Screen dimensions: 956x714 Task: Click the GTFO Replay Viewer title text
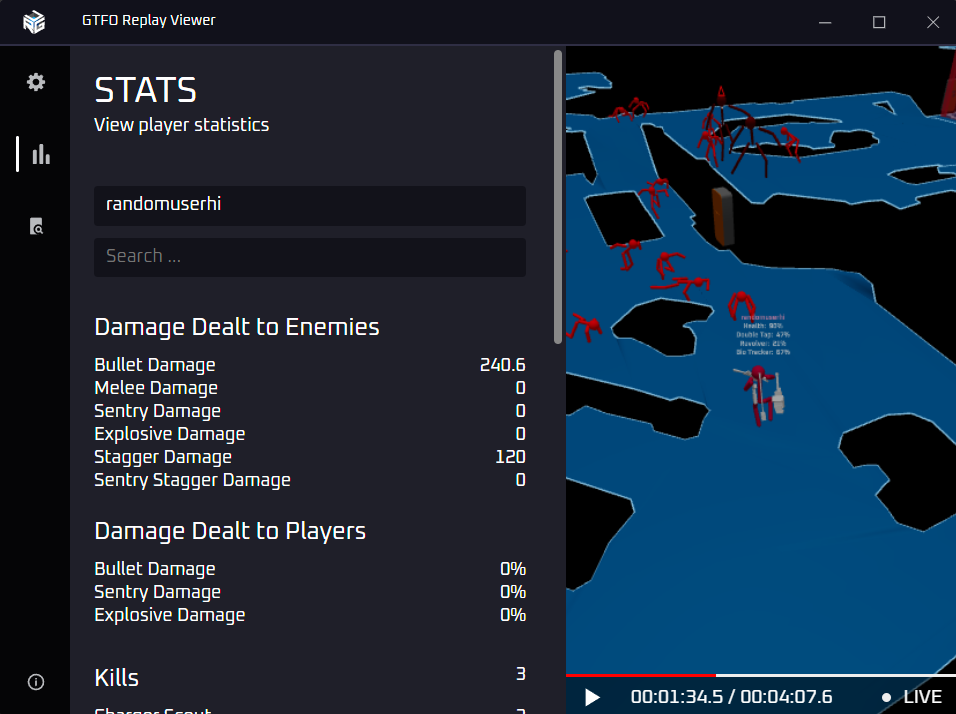click(149, 20)
